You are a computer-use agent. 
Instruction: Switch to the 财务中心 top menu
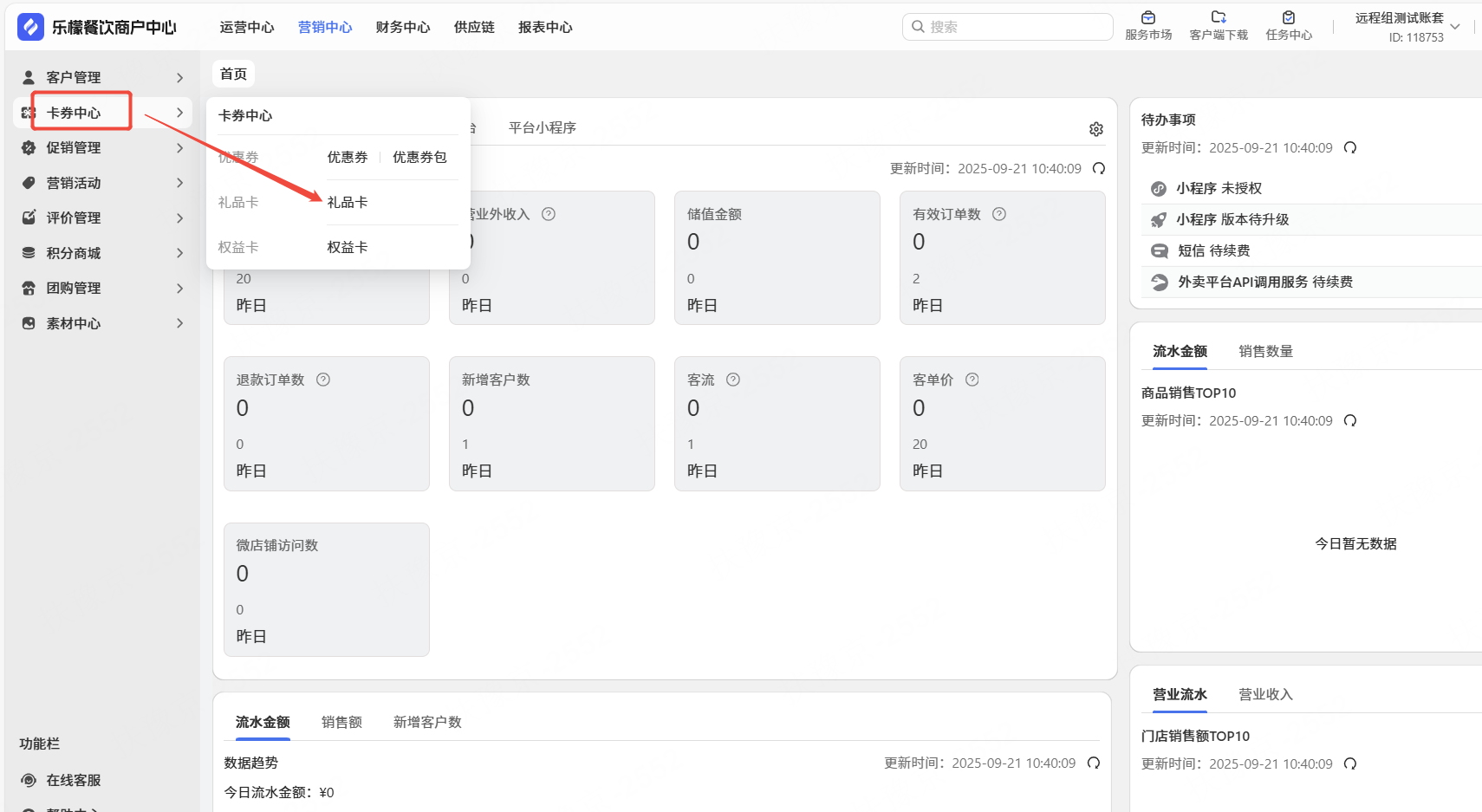coord(403,27)
